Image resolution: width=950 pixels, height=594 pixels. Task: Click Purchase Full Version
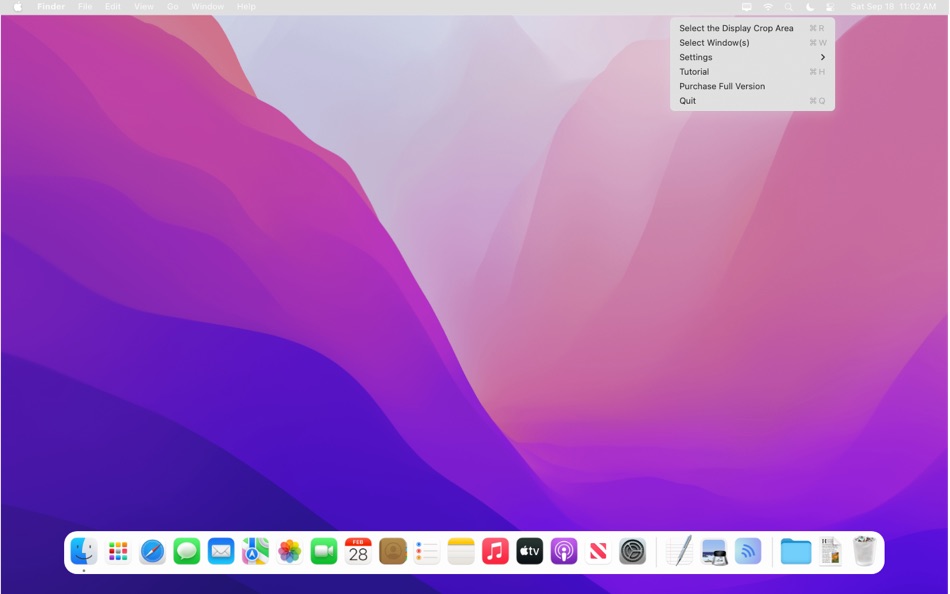click(722, 86)
